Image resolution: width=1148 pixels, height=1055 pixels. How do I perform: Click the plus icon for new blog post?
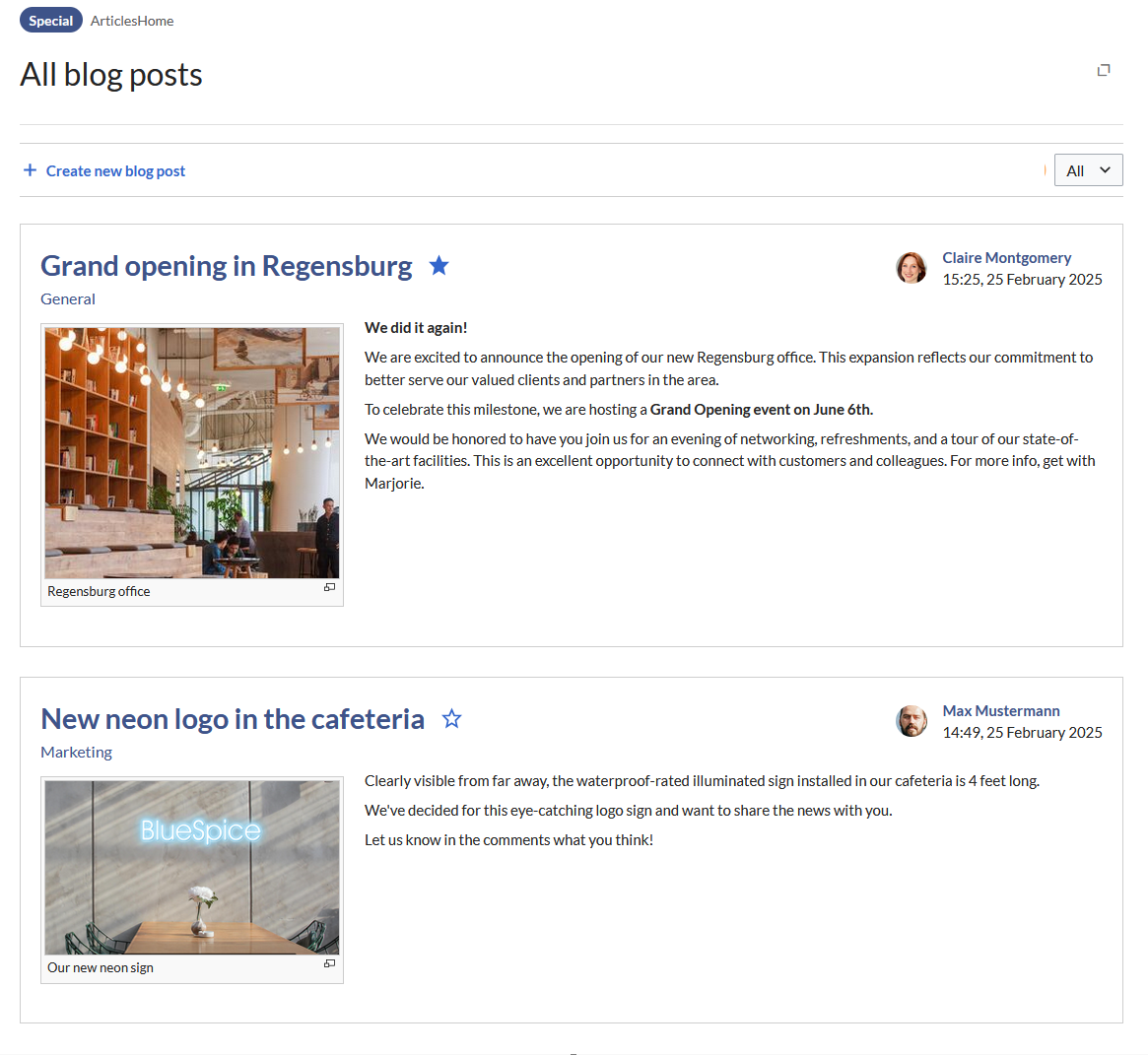click(30, 170)
